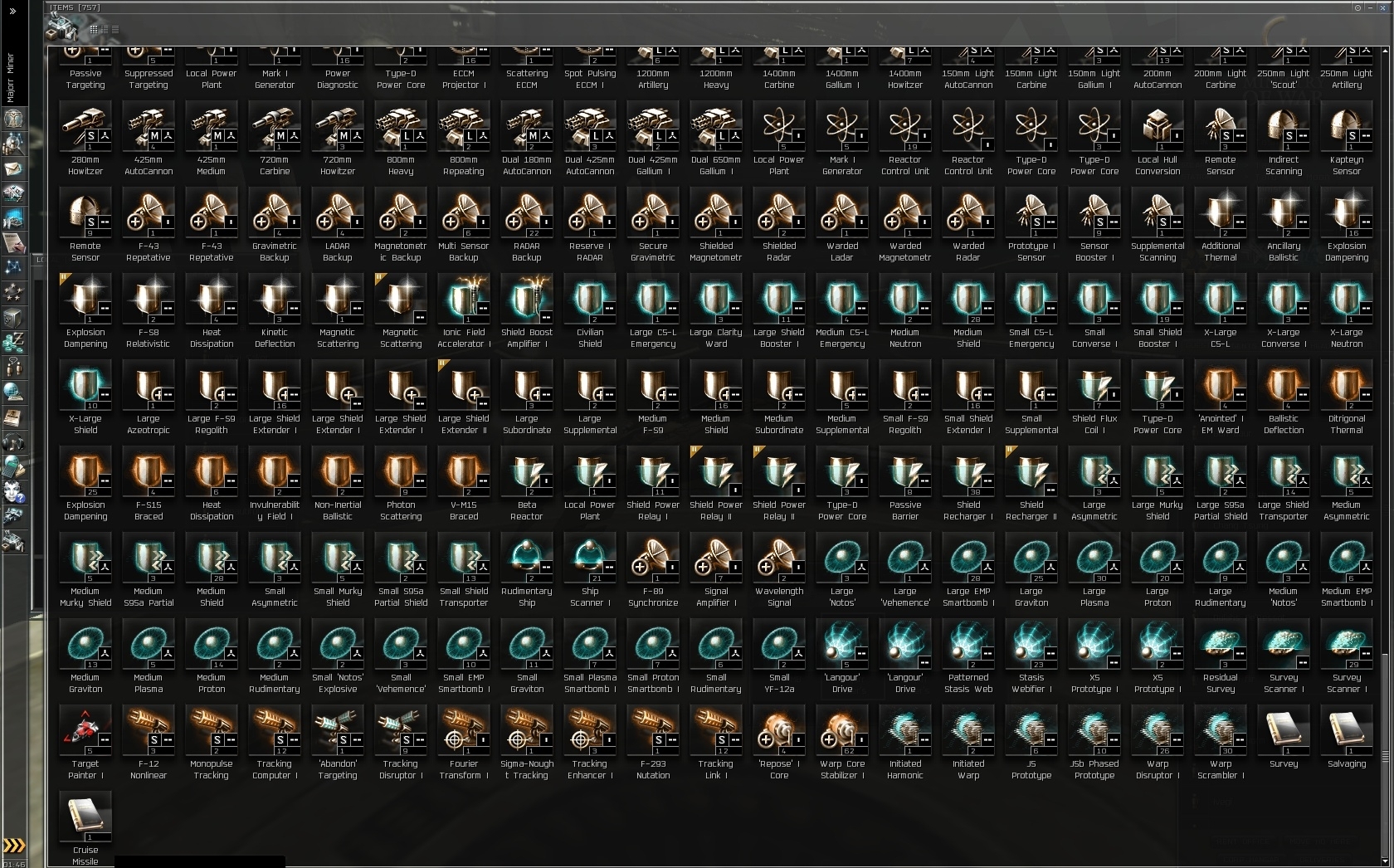The height and width of the screenshot is (868, 1394).
Task: Select the Ancillary Ballistic item
Action: click(x=1284, y=225)
